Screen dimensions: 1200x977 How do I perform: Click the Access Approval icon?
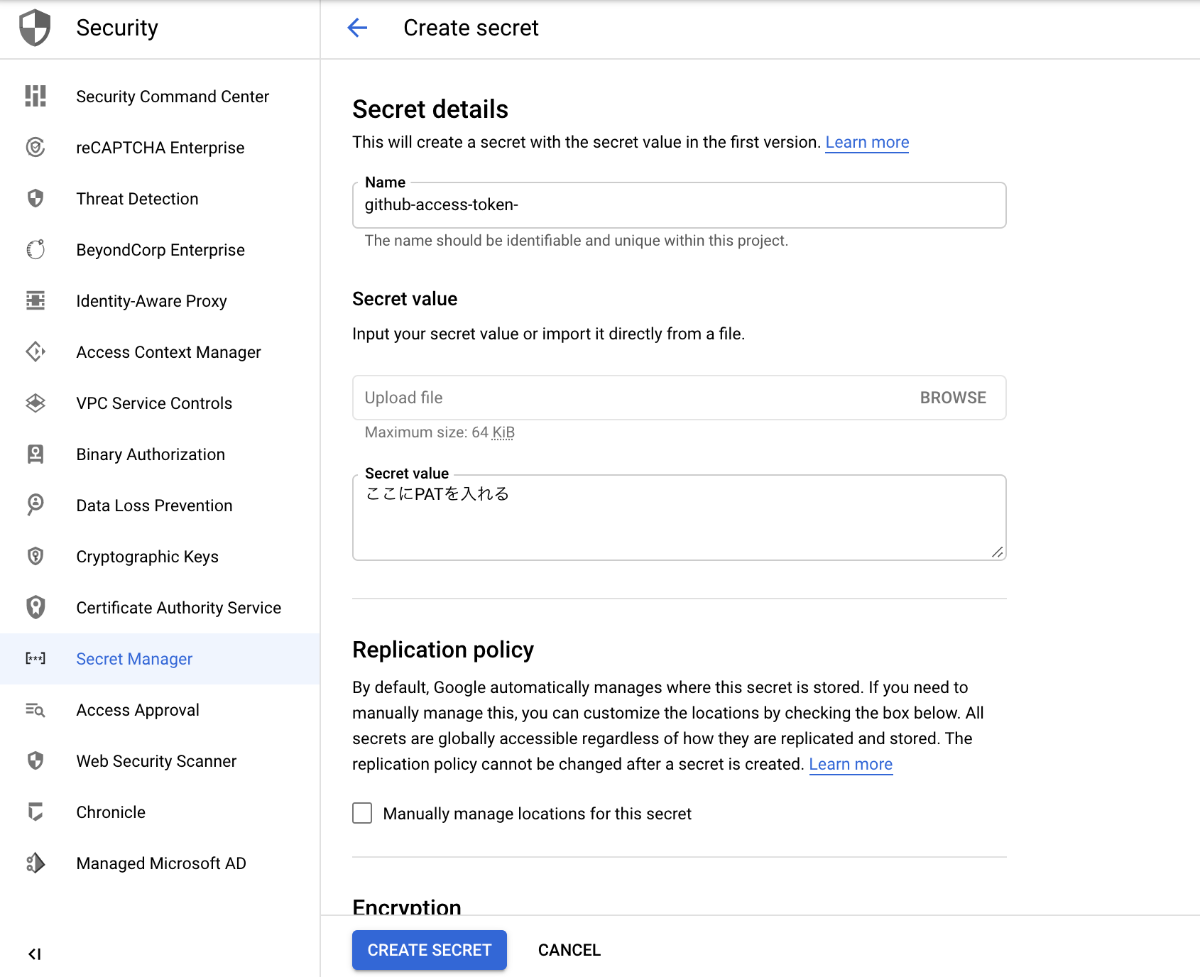click(x=35, y=710)
